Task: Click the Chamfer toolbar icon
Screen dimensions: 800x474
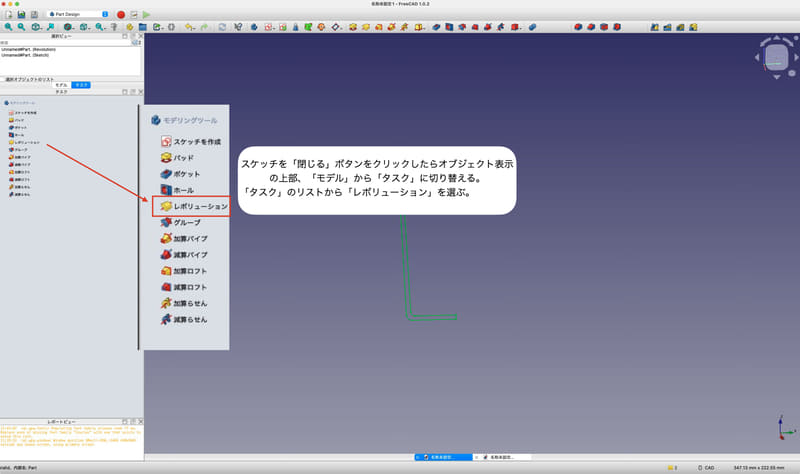Action: click(x=591, y=27)
